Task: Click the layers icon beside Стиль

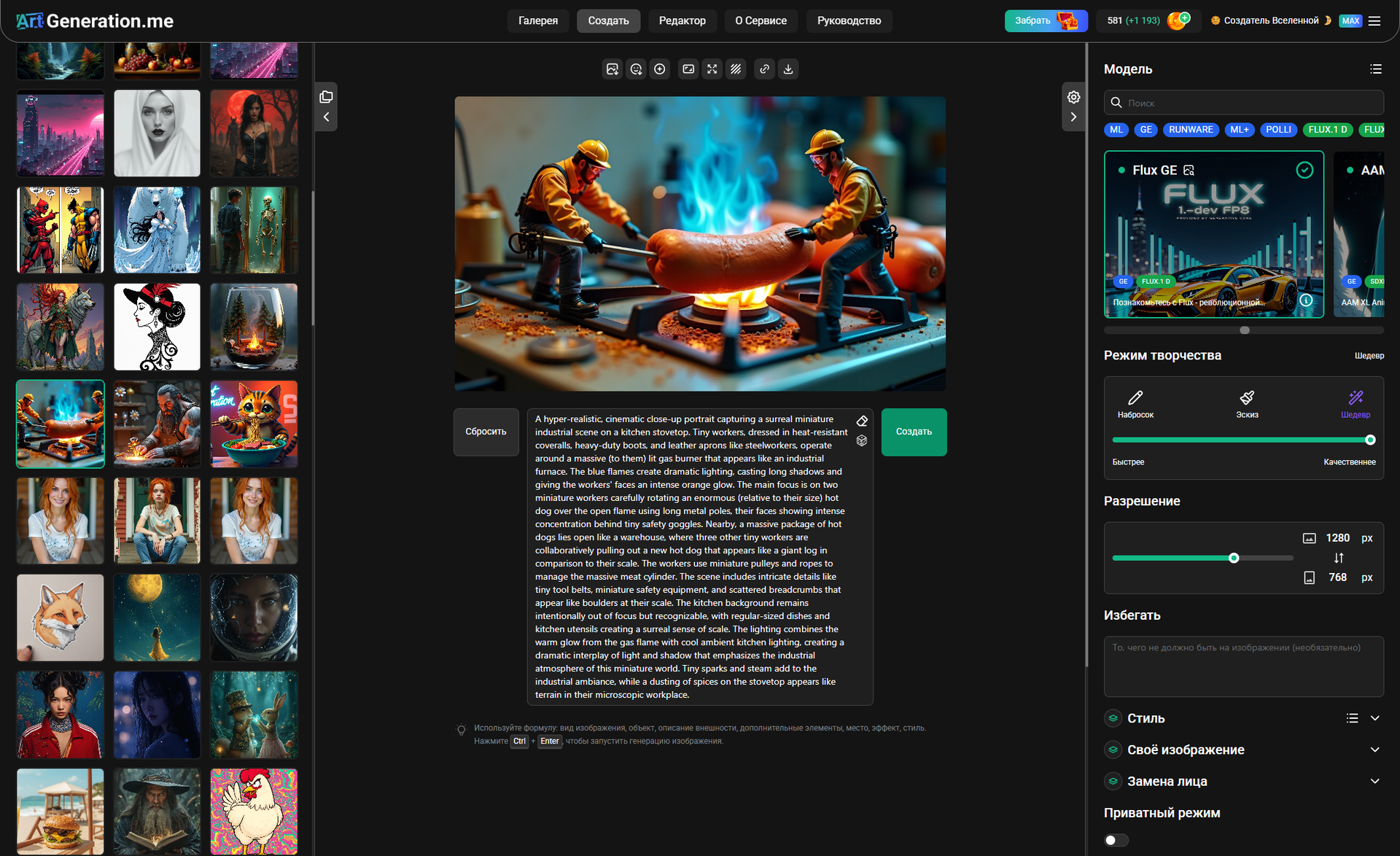Action: 1113,719
